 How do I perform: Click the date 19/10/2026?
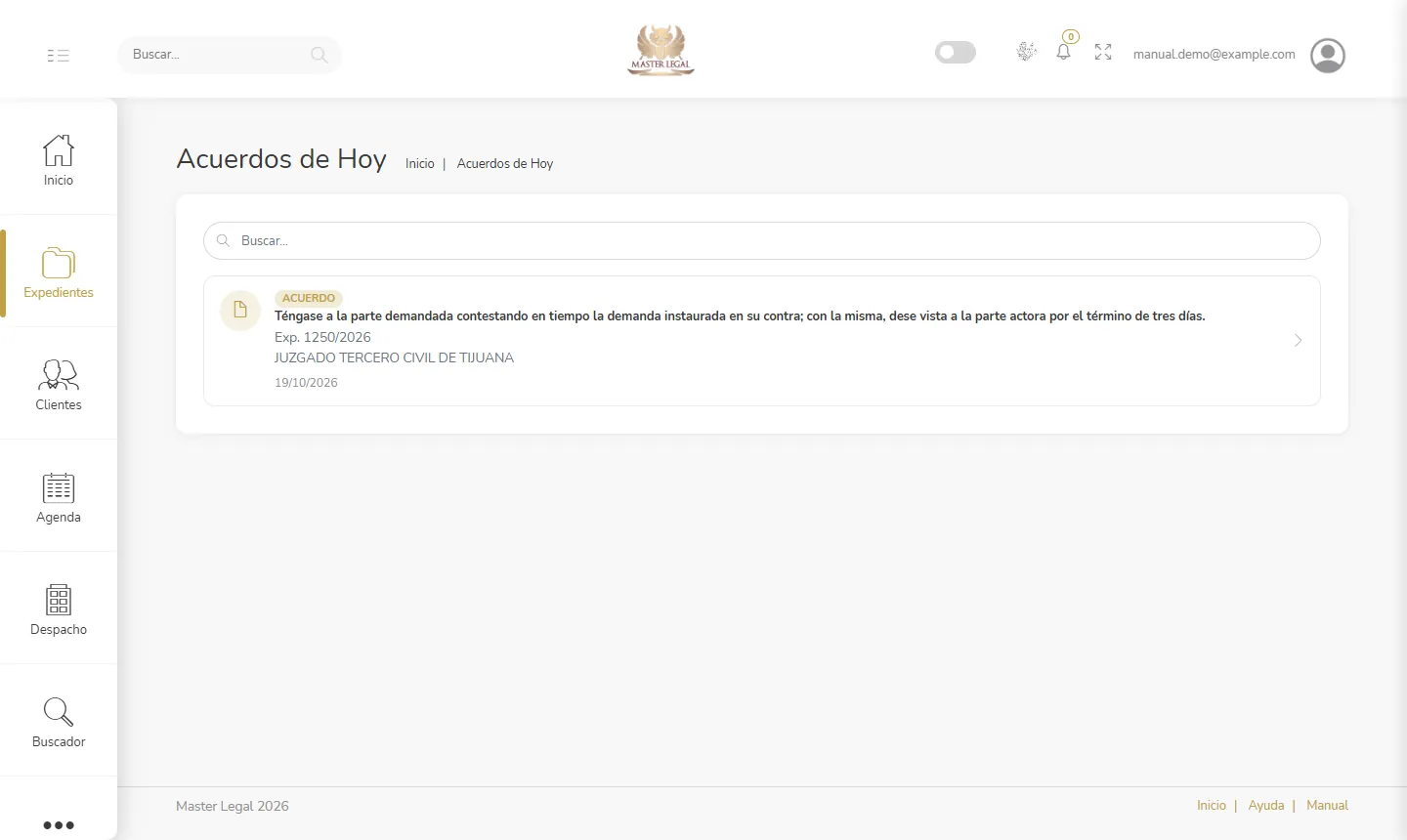306,383
